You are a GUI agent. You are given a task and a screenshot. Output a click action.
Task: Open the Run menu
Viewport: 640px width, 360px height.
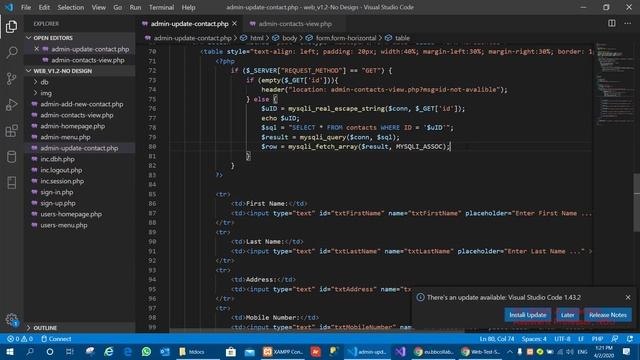pos(135,7)
